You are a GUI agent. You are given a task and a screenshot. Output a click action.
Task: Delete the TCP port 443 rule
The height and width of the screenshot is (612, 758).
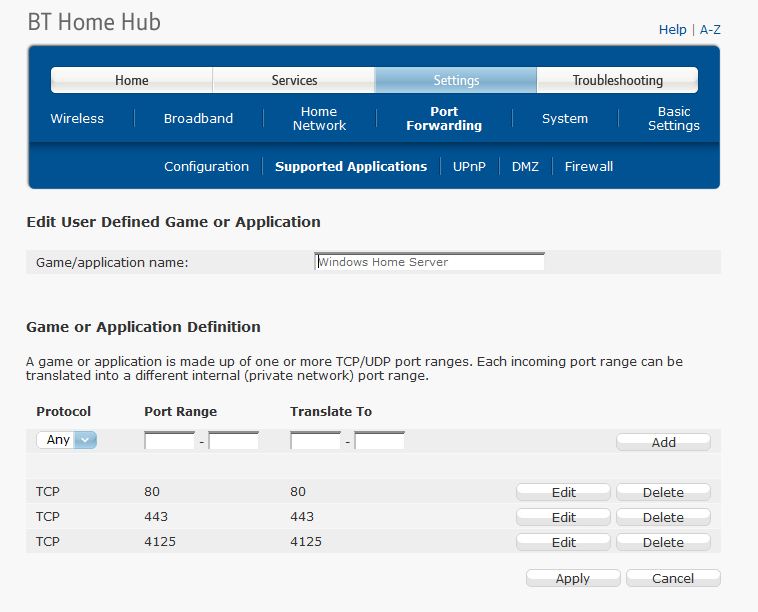click(663, 517)
